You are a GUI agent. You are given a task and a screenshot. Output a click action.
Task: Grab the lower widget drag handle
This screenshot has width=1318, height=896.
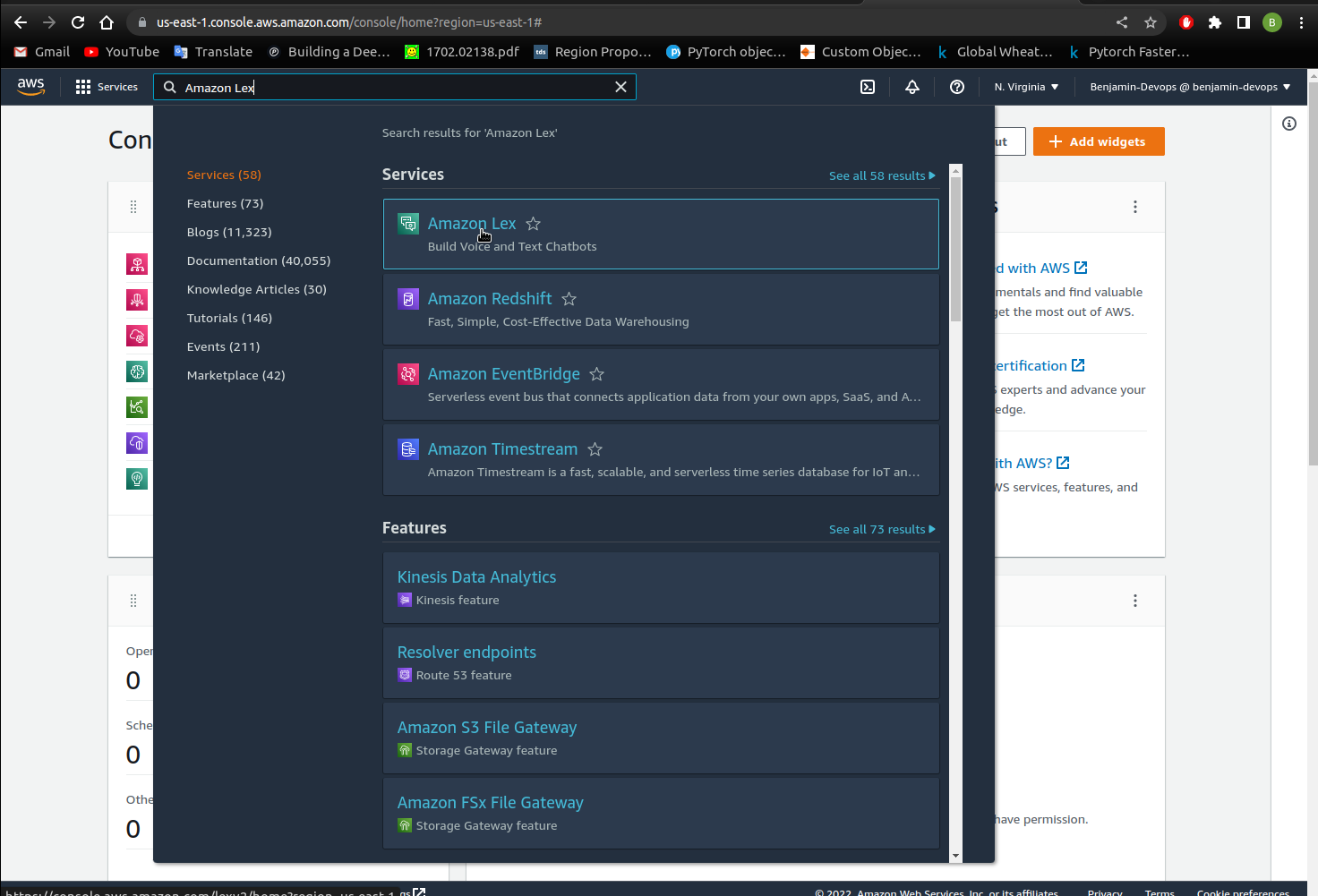[x=133, y=601]
